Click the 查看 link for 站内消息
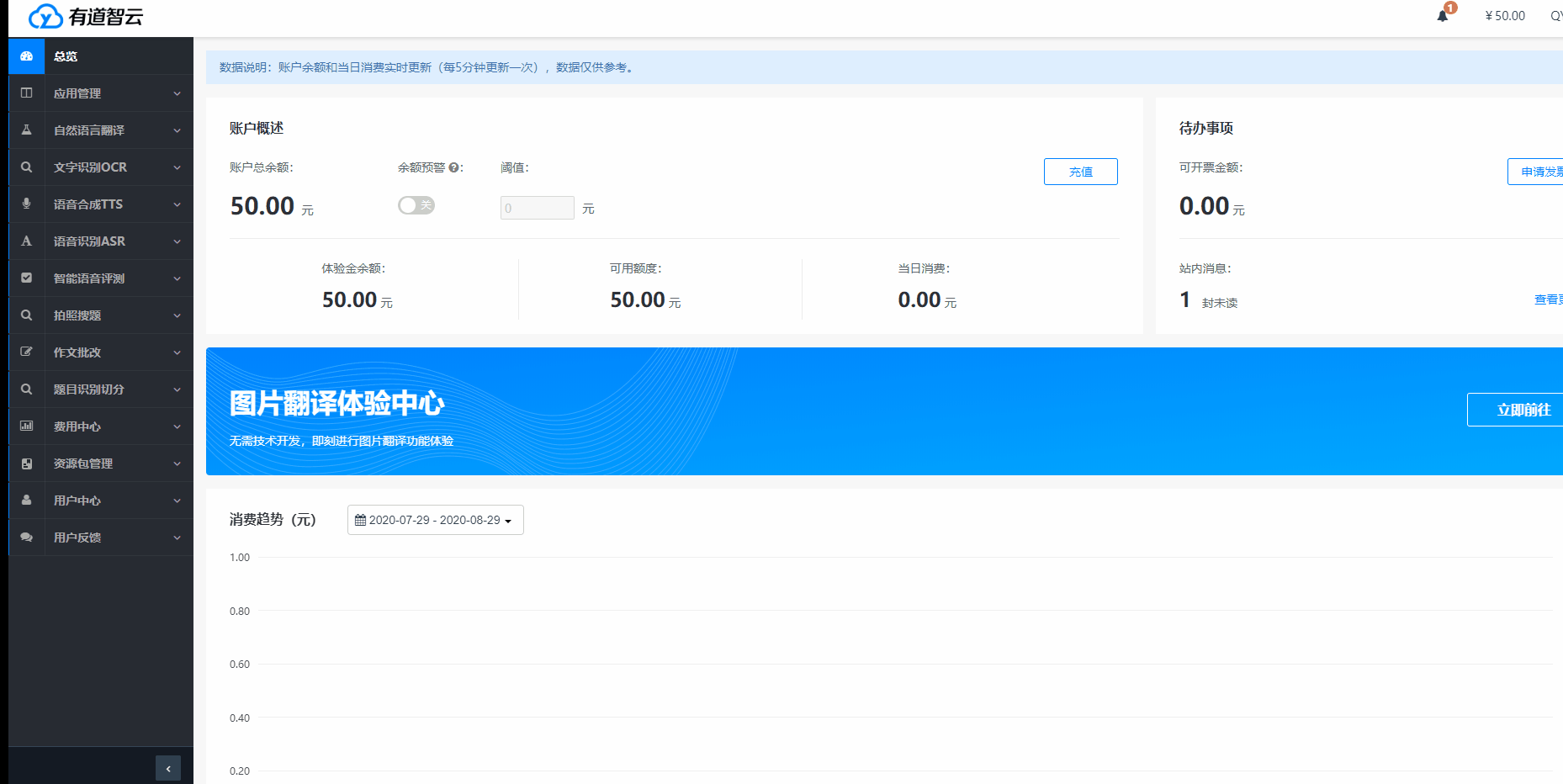This screenshot has width=1563, height=784. pyautogui.click(x=1548, y=300)
